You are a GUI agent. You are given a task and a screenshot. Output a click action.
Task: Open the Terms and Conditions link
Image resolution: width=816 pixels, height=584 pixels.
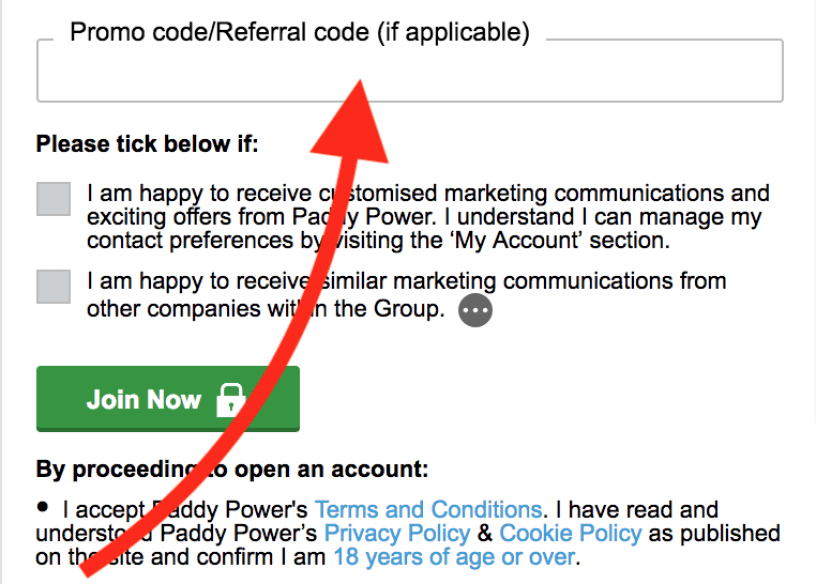[428, 509]
